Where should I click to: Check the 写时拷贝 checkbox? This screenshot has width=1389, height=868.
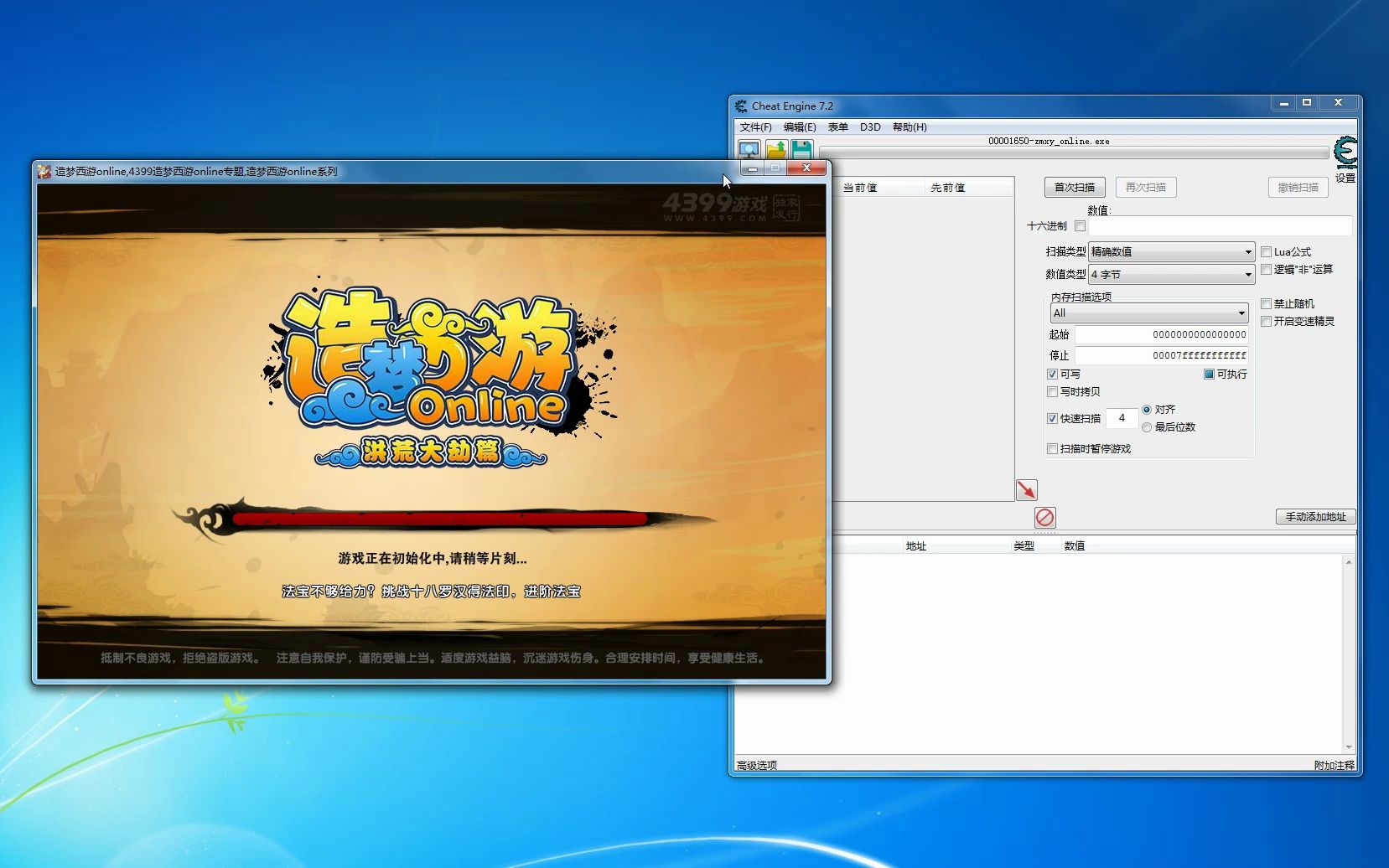1052,391
